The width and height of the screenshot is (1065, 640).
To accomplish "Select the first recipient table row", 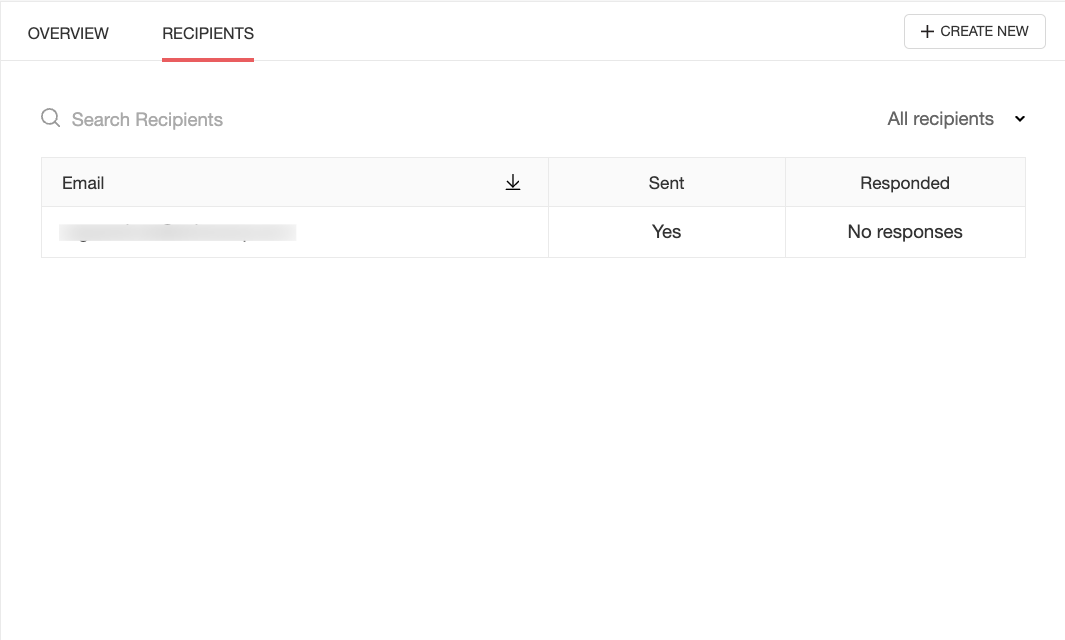I will click(533, 232).
